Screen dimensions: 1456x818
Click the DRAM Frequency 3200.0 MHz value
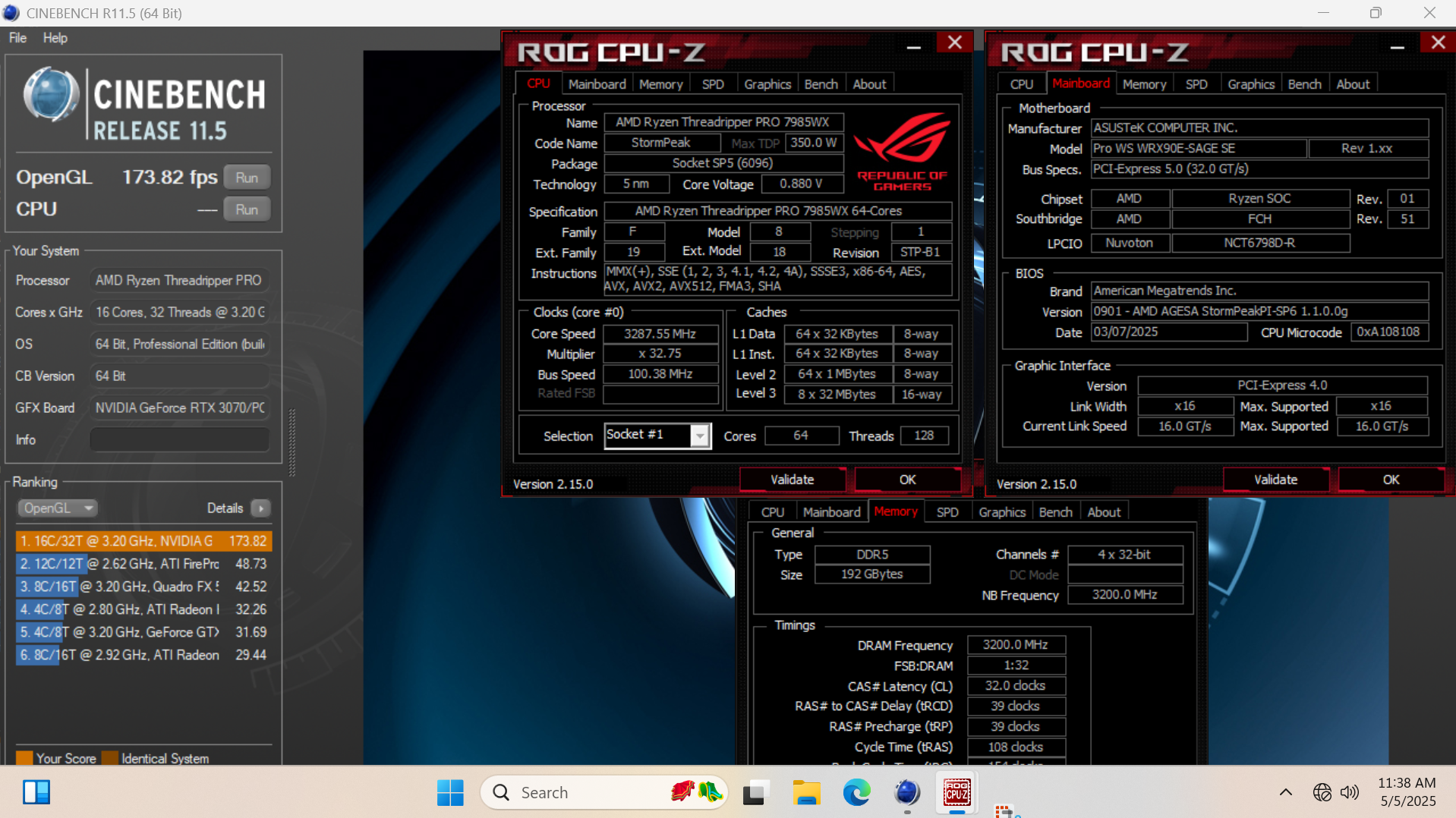[1016, 645]
